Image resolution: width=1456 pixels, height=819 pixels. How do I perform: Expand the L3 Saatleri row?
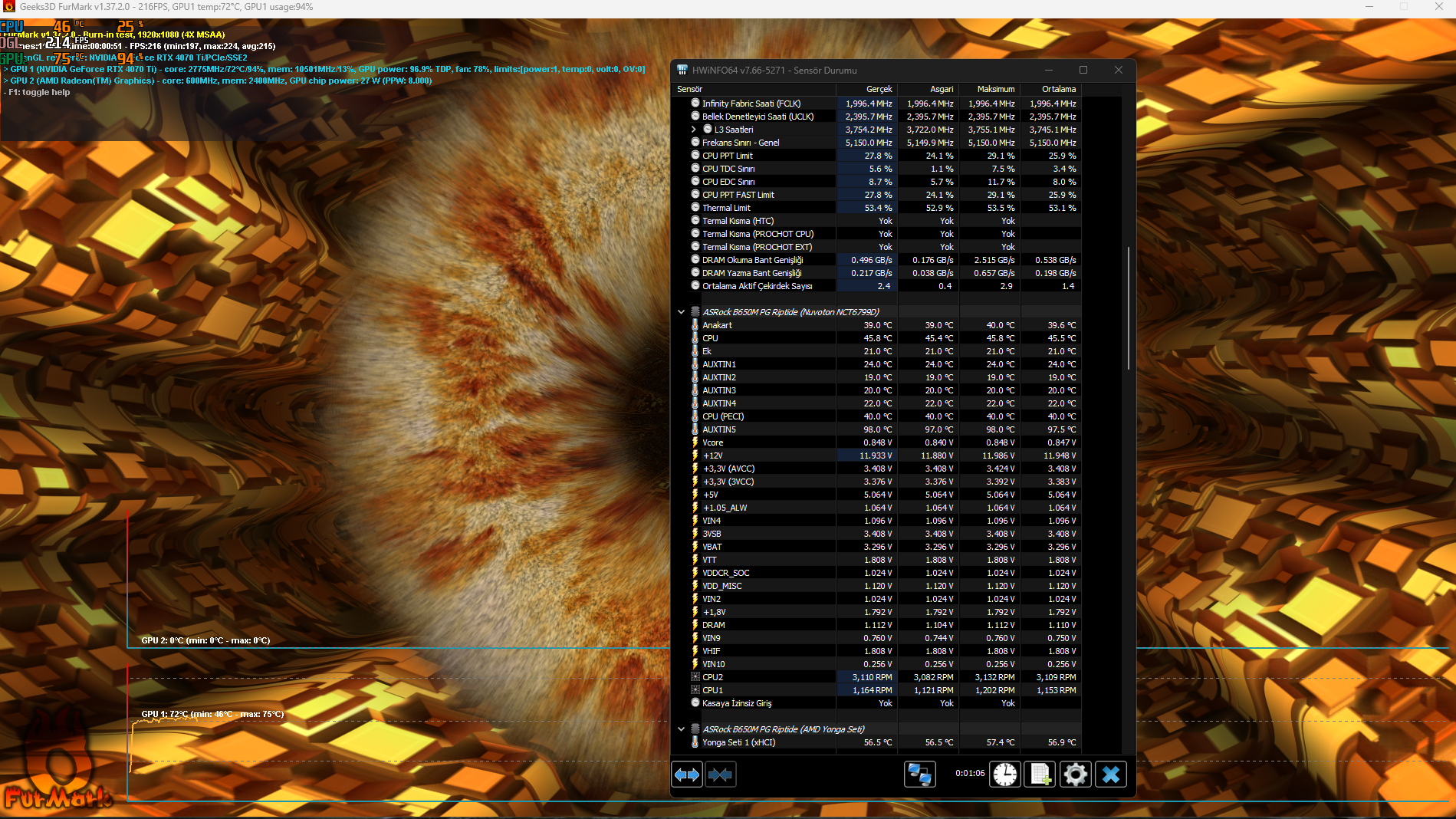point(694,130)
